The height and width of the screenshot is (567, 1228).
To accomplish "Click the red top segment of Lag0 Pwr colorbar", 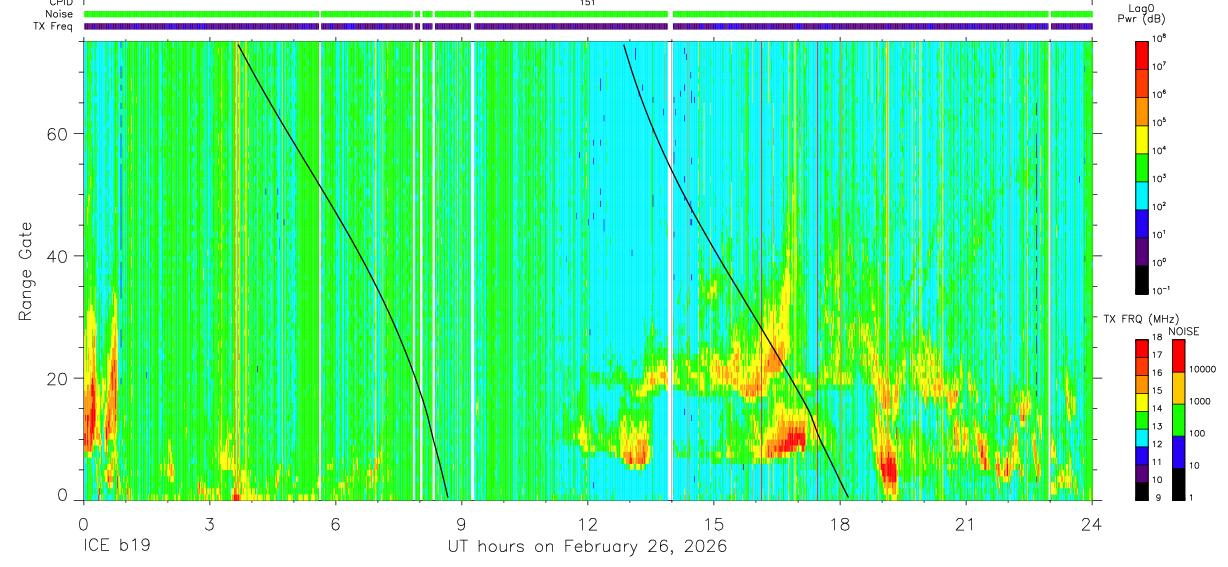I will click(x=1142, y=53).
